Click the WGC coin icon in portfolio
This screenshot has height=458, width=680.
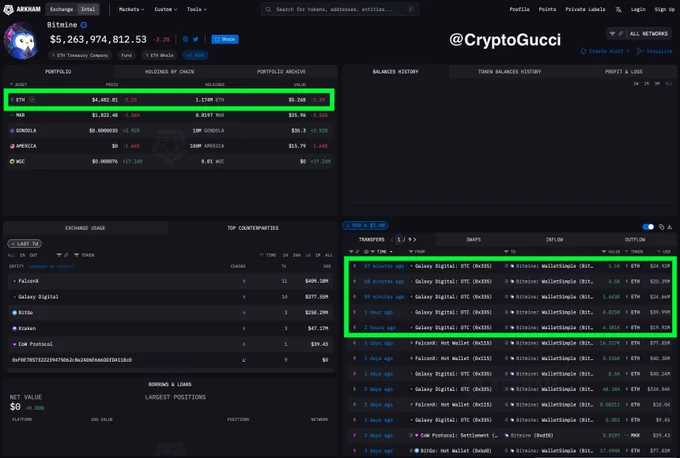tap(12, 161)
